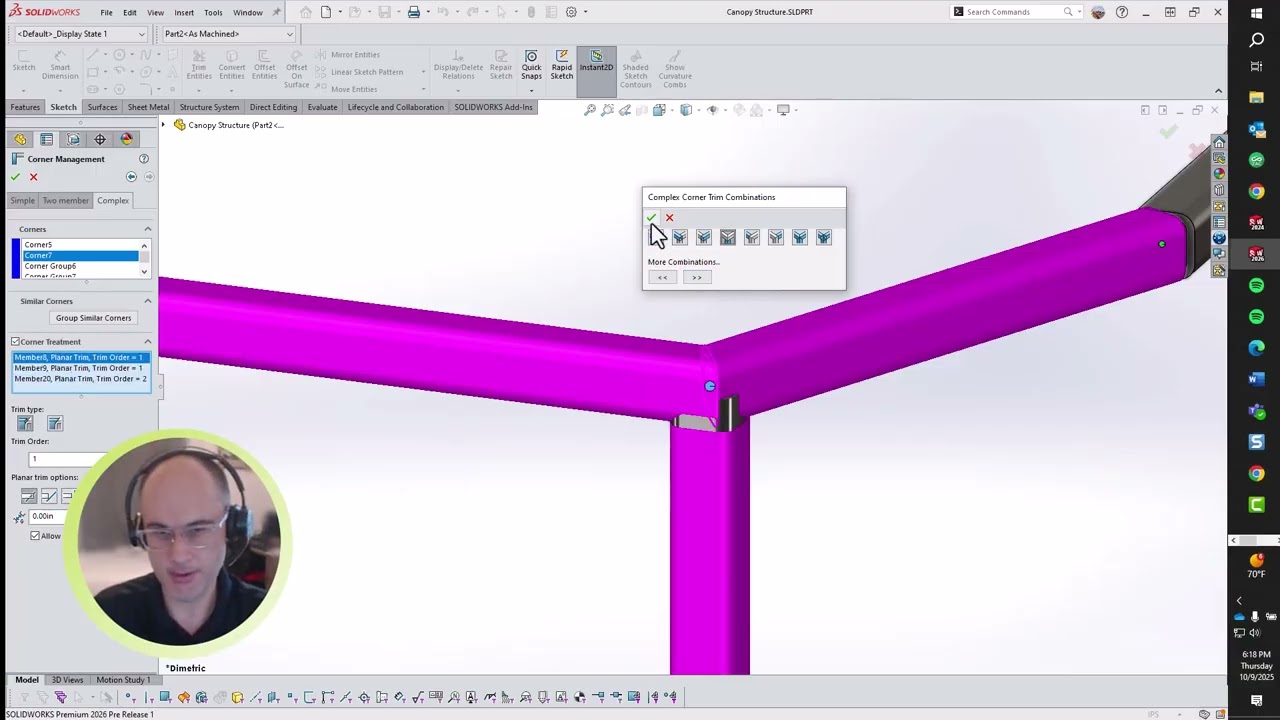
Task: Activate the Rapid Sketch tool
Action: tap(562, 66)
